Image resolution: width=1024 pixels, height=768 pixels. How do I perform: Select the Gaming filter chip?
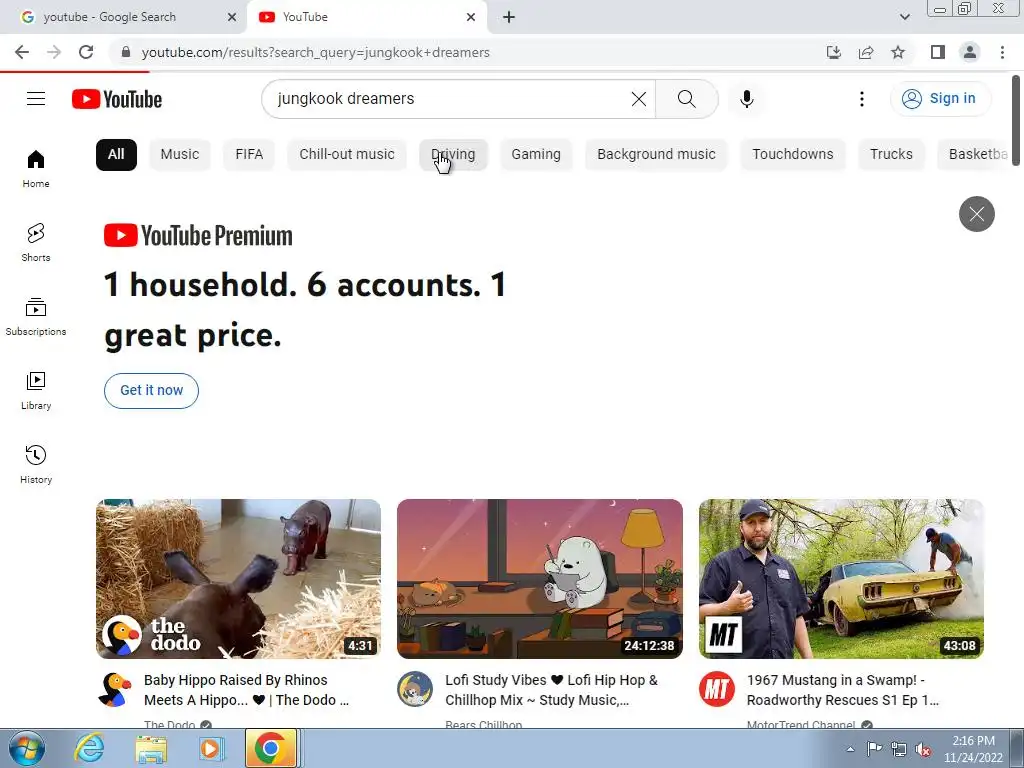coord(536,154)
